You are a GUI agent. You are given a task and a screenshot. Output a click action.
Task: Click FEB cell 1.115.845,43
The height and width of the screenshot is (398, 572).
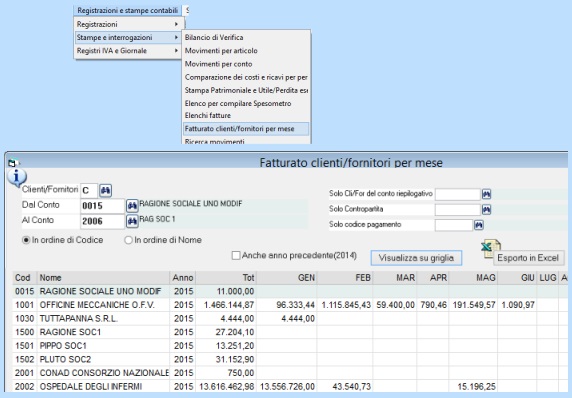point(345,305)
